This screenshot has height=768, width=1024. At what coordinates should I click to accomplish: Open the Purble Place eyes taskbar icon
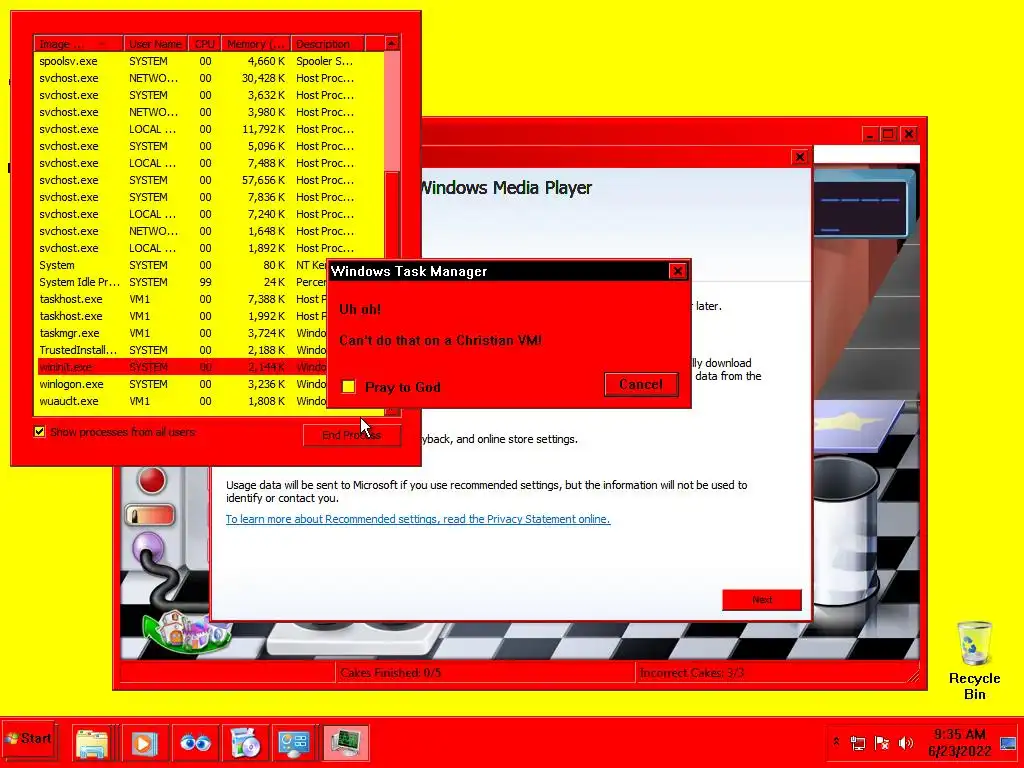coord(195,743)
